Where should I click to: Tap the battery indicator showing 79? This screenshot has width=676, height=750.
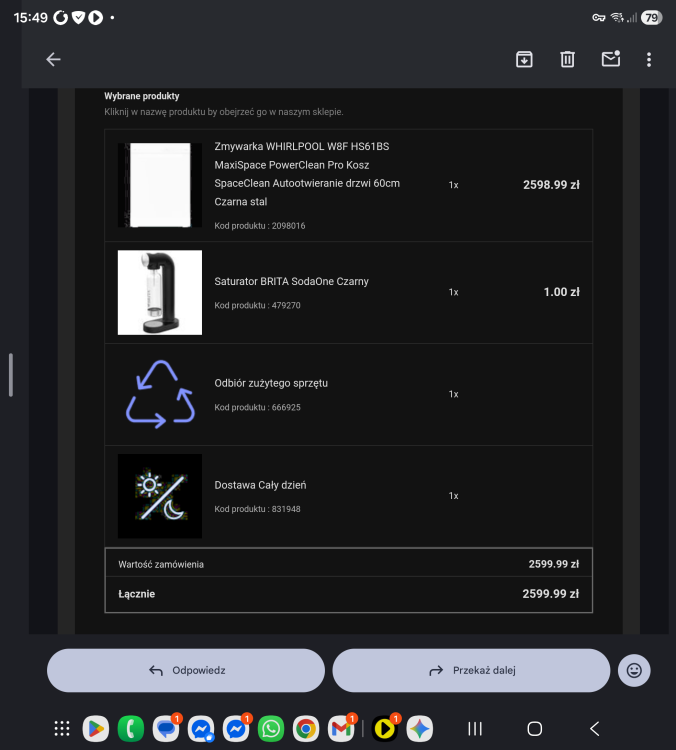pos(652,18)
